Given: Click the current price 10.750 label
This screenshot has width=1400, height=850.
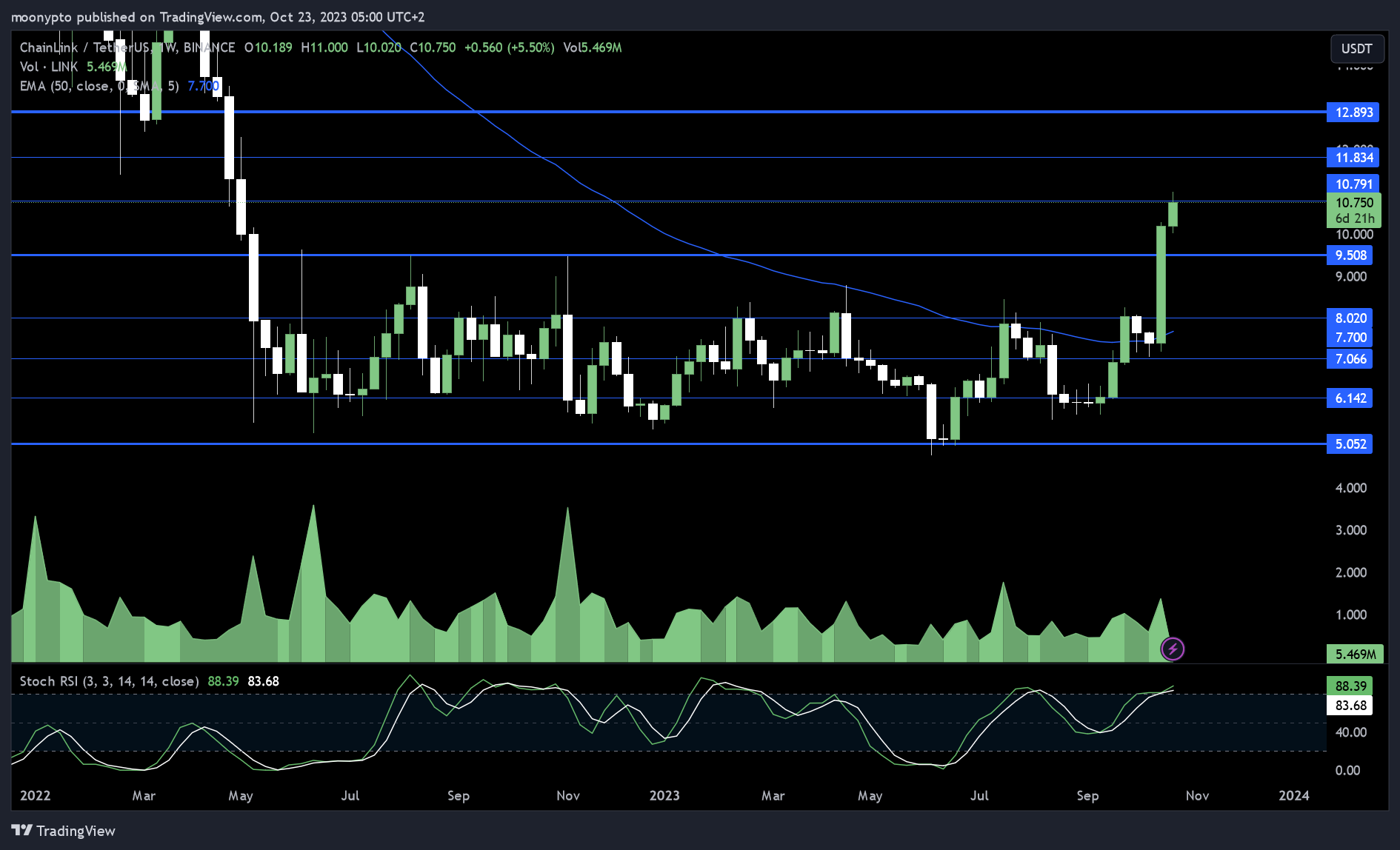Looking at the screenshot, I should (x=1353, y=202).
